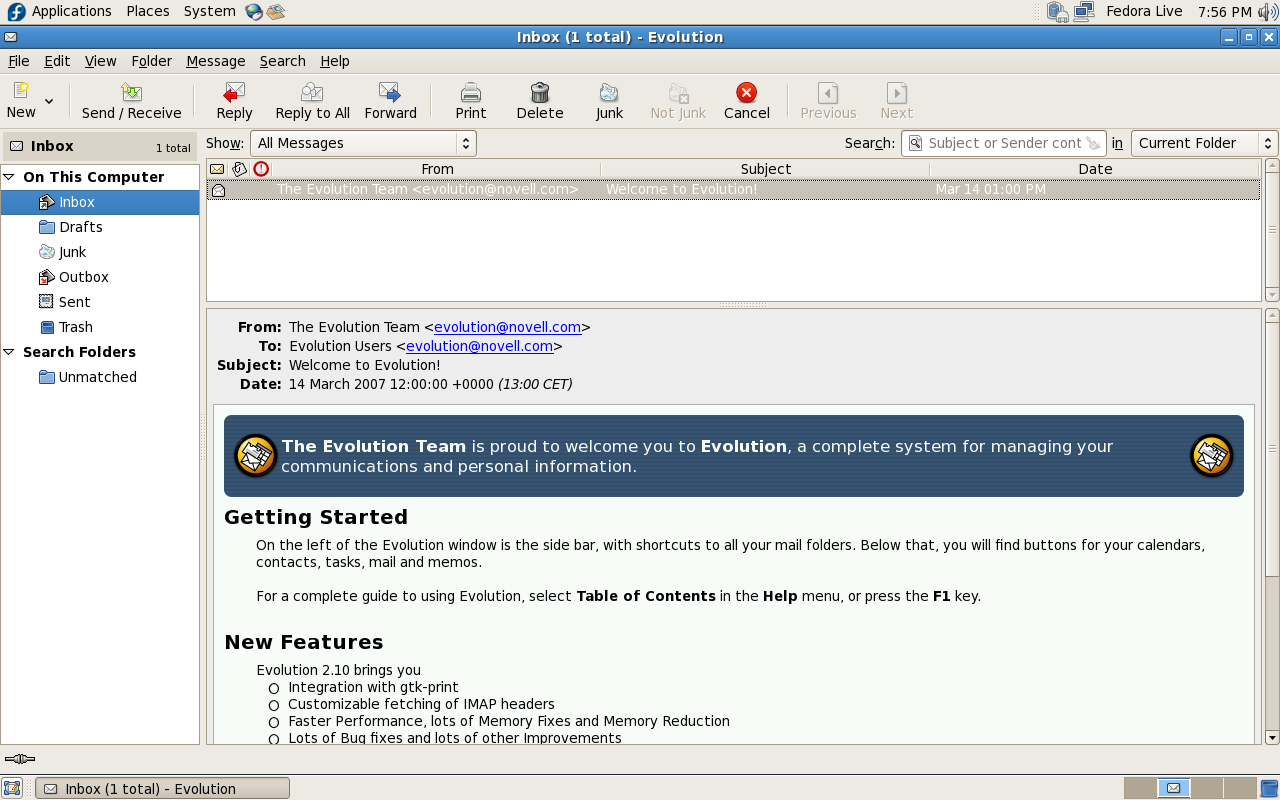This screenshot has height=800, width=1280.
Task: Click the offline/online connection status icon
Action: pos(20,759)
